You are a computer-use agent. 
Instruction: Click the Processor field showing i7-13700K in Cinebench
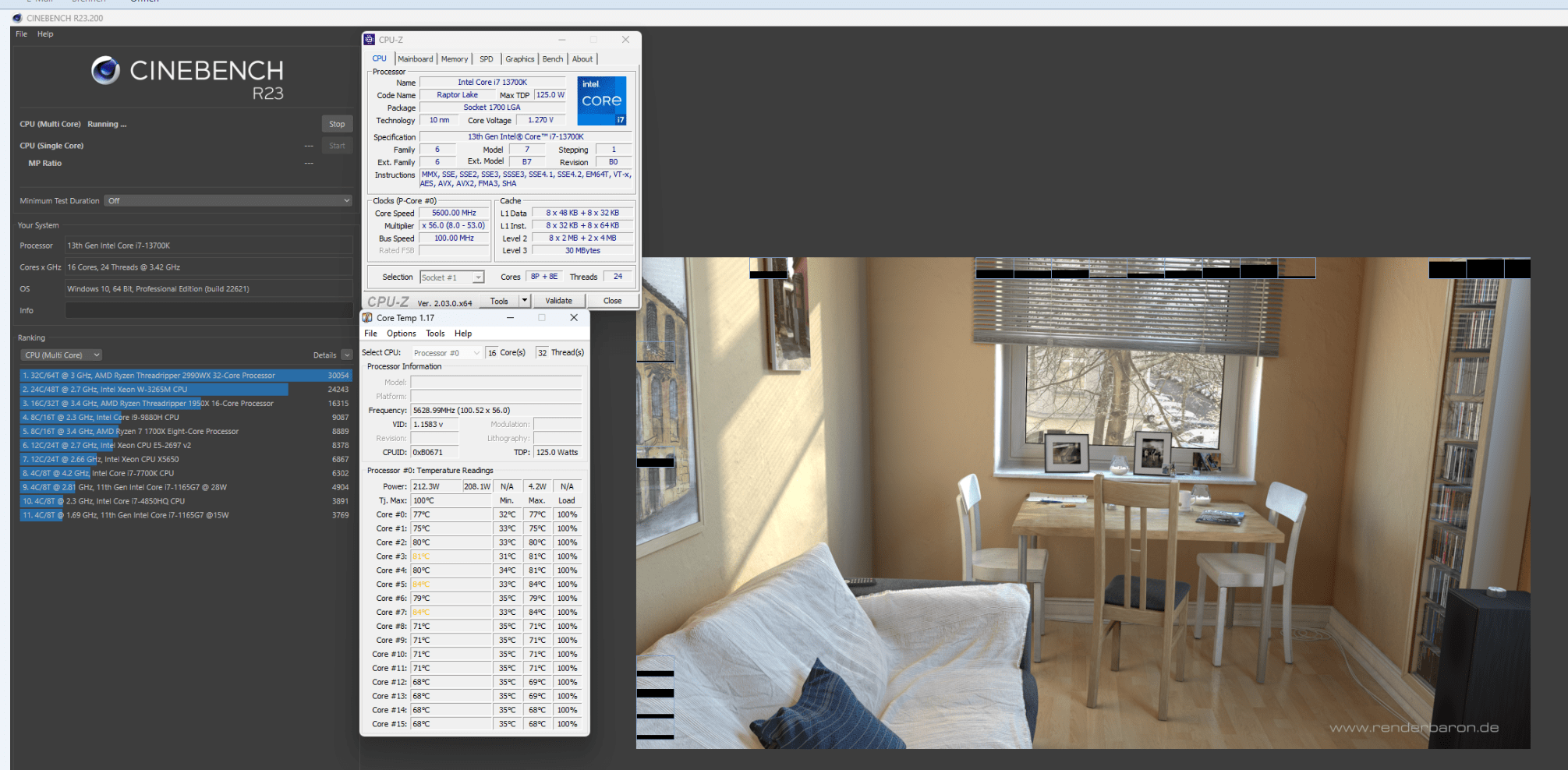[209, 245]
